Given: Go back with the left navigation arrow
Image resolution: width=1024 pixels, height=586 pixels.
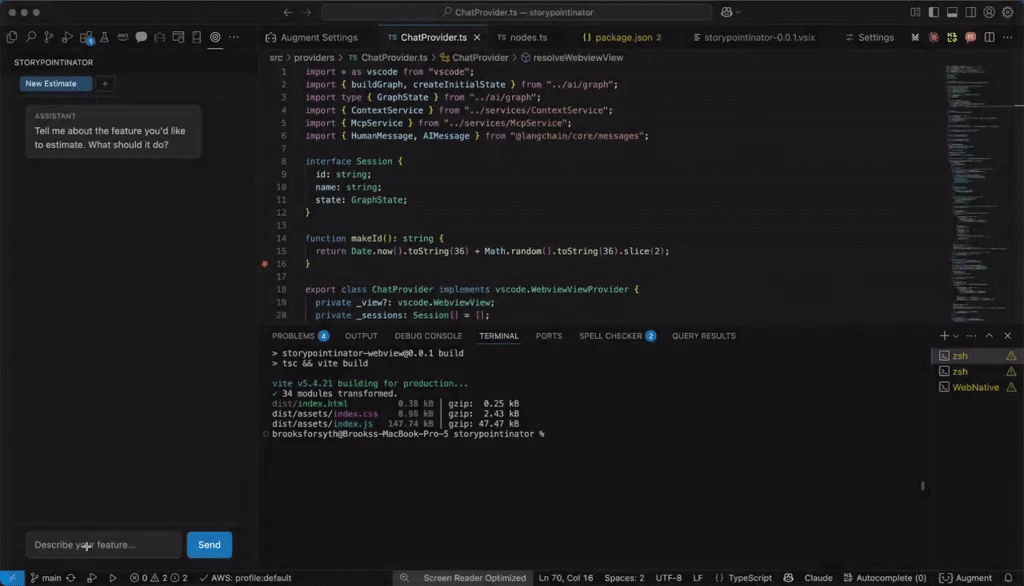Looking at the screenshot, I should coord(288,12).
